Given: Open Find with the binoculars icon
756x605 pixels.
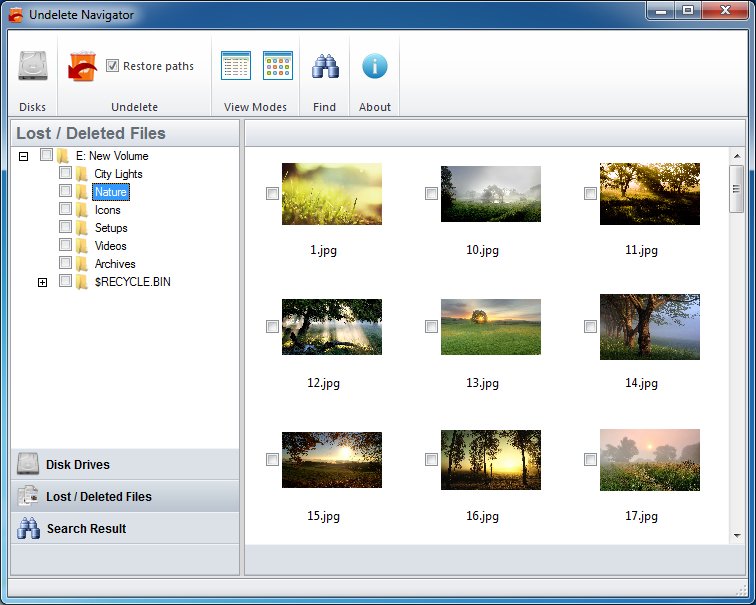Looking at the screenshot, I should tap(324, 67).
